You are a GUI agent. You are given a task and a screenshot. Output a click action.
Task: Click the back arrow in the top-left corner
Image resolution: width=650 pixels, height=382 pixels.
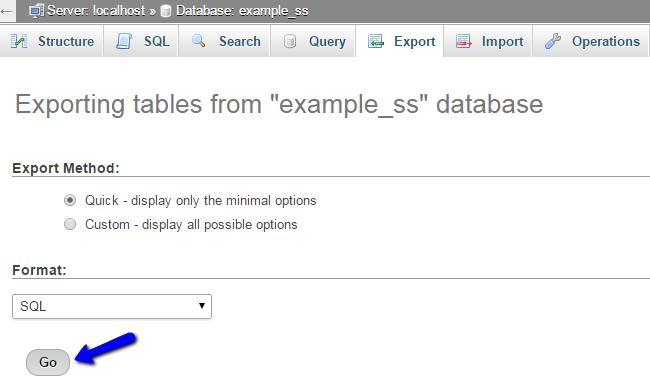pyautogui.click(x=7, y=11)
